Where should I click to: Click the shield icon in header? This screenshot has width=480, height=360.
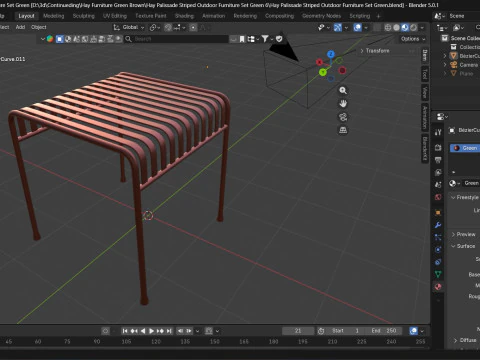(x=279, y=39)
